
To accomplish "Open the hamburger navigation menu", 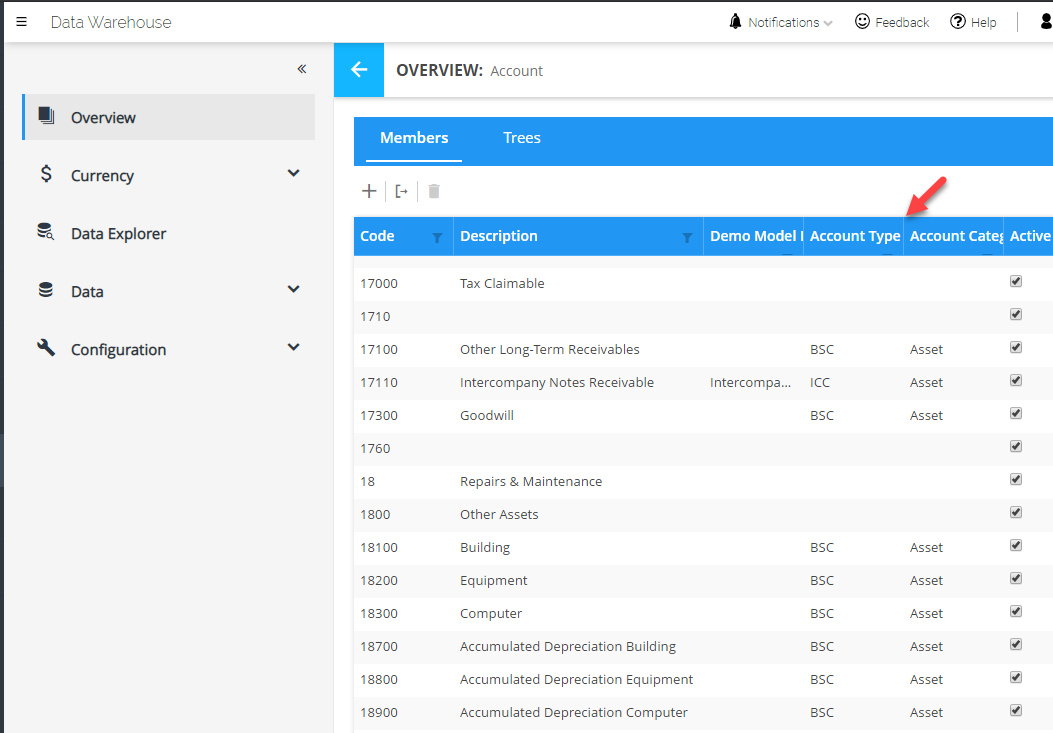I will (22, 22).
